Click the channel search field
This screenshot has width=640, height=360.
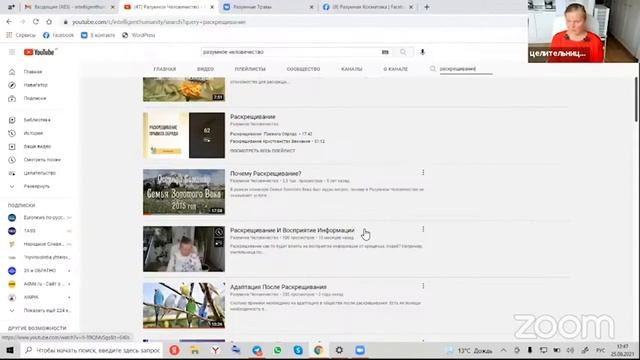click(466, 69)
